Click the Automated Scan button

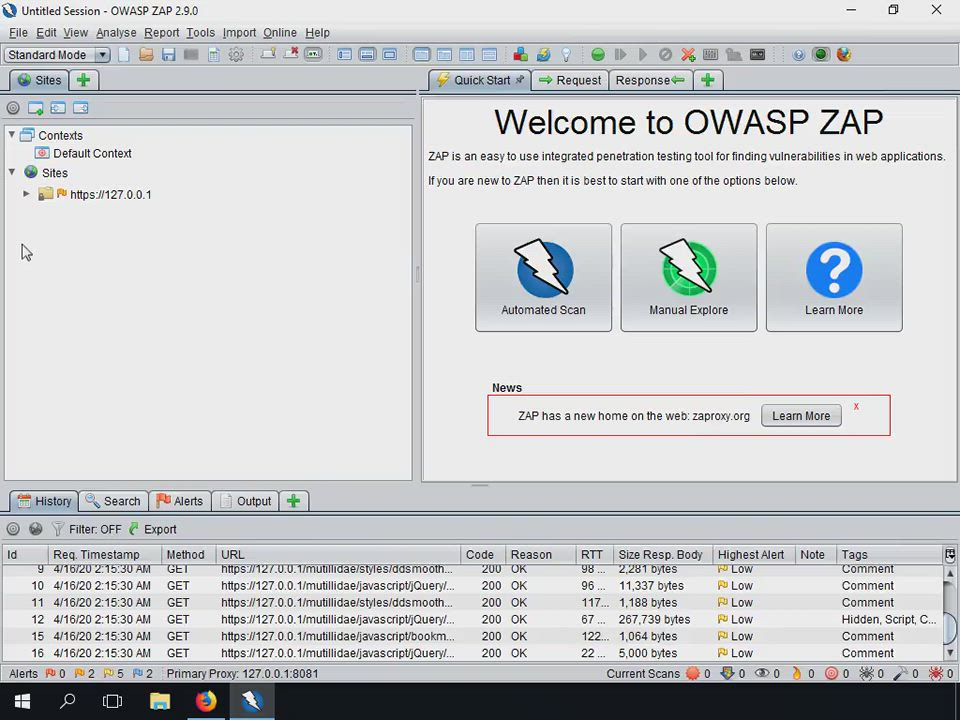(543, 277)
